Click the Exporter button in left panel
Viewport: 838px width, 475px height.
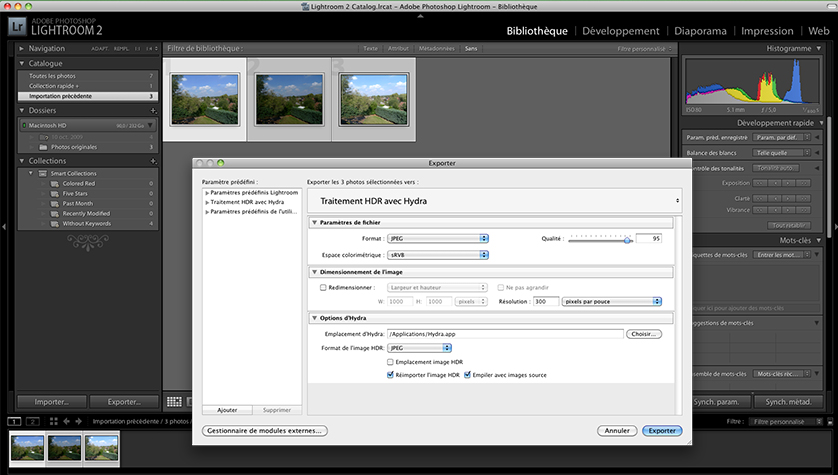click(124, 402)
